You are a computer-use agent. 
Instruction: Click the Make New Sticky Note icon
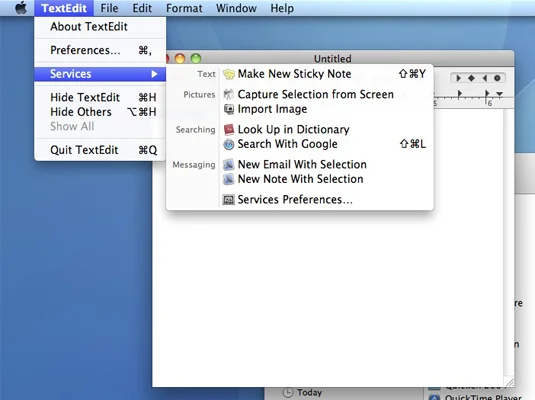tap(229, 74)
